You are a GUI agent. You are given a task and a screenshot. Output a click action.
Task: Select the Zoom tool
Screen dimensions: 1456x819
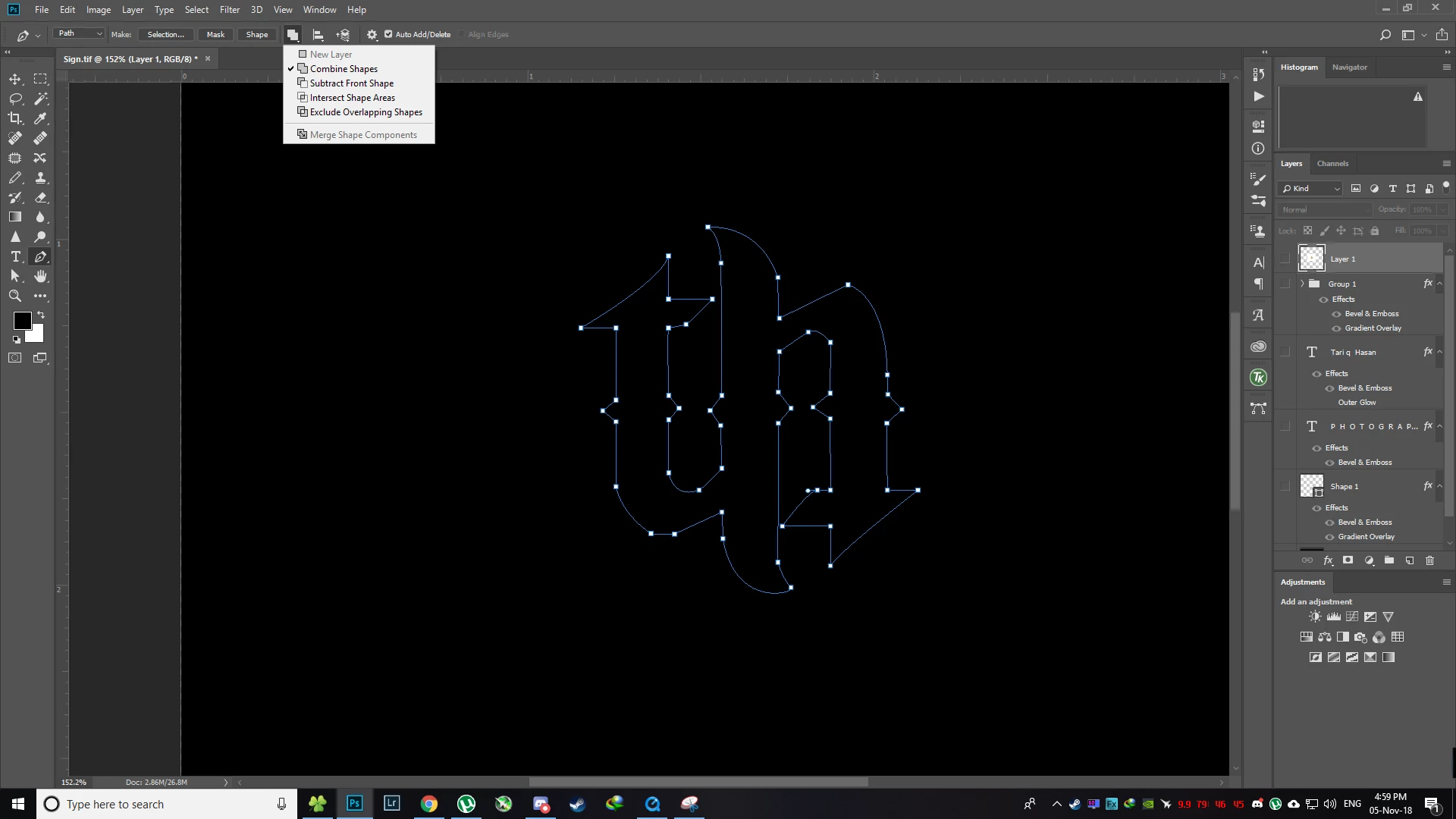tap(15, 297)
